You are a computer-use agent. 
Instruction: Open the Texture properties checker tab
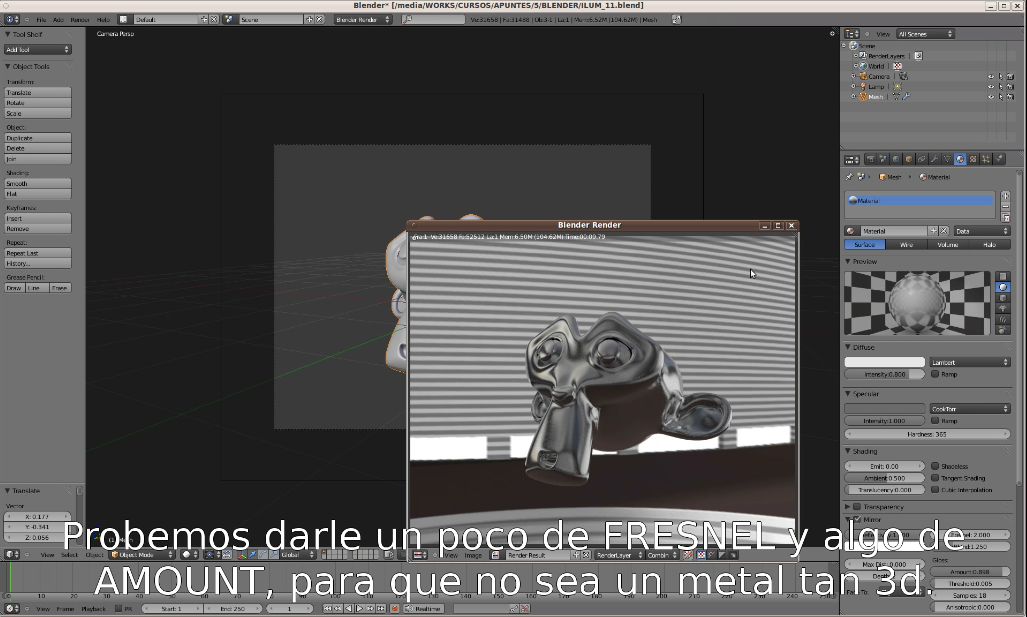[x=973, y=159]
